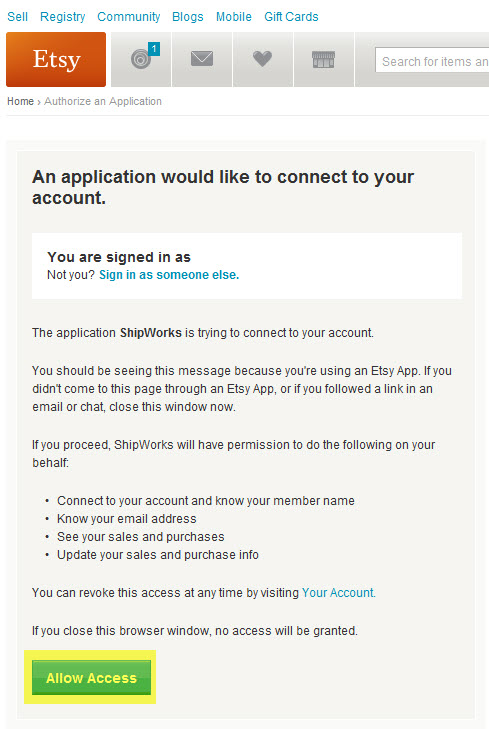This screenshot has height=729, width=489.
Task: Click the blue notification badge showing 1
Action: tap(154, 49)
